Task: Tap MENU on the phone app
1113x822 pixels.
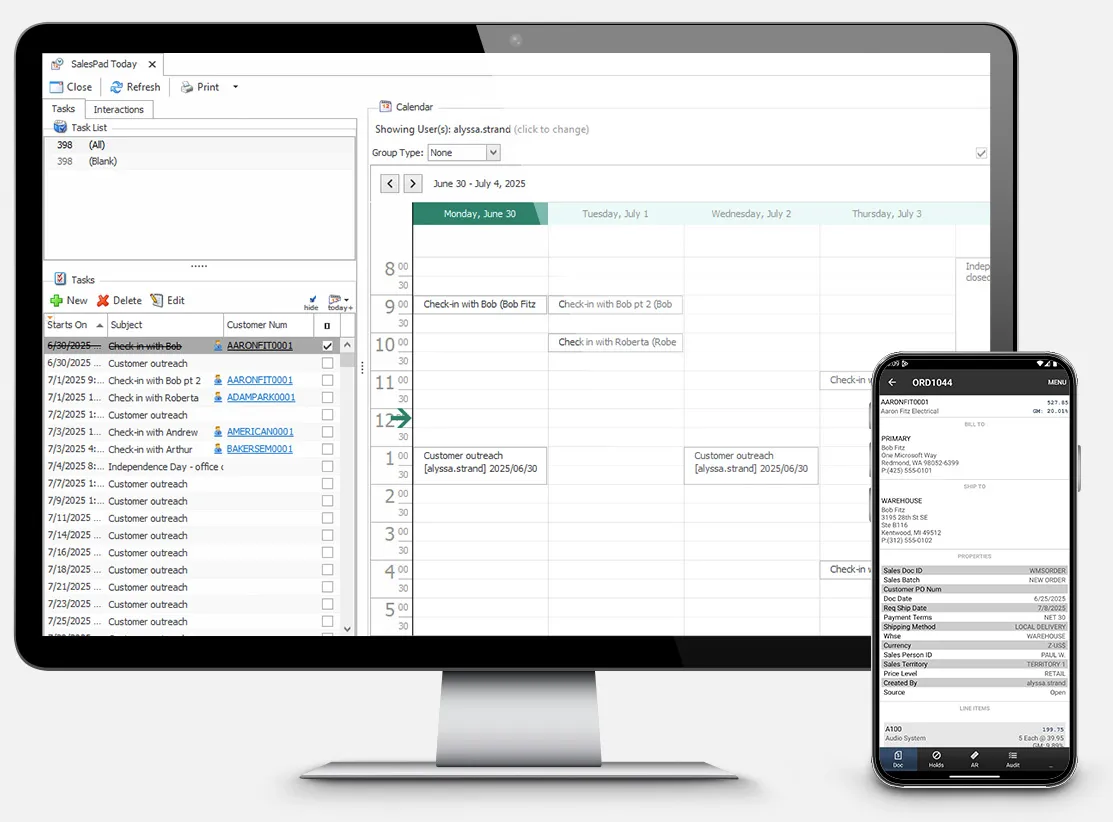Action: point(1057,383)
